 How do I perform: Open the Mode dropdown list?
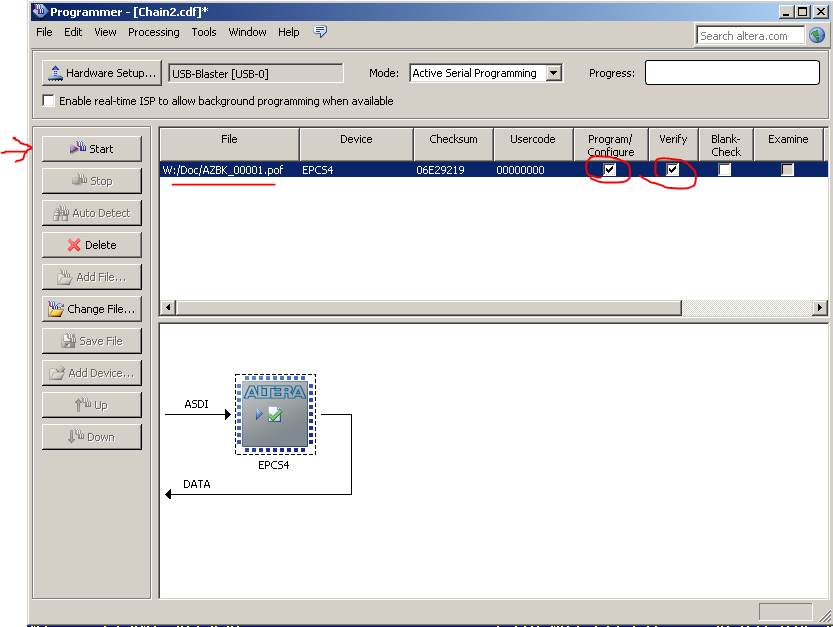[553, 73]
